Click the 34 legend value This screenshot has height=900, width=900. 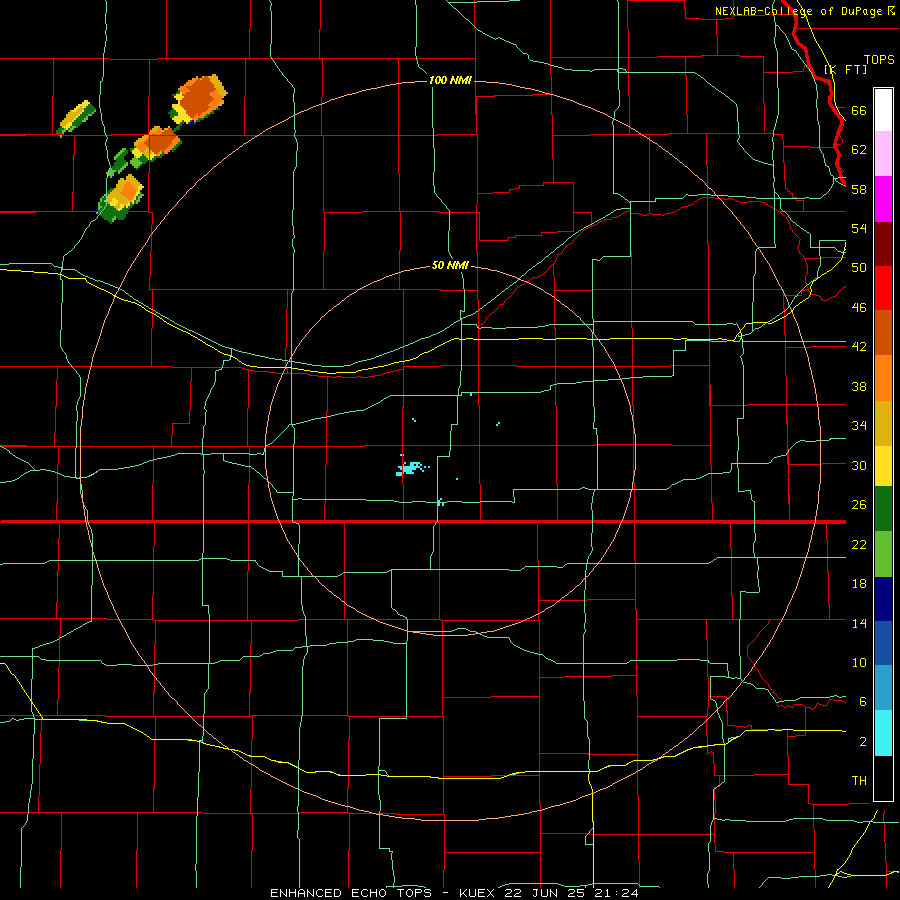click(859, 426)
